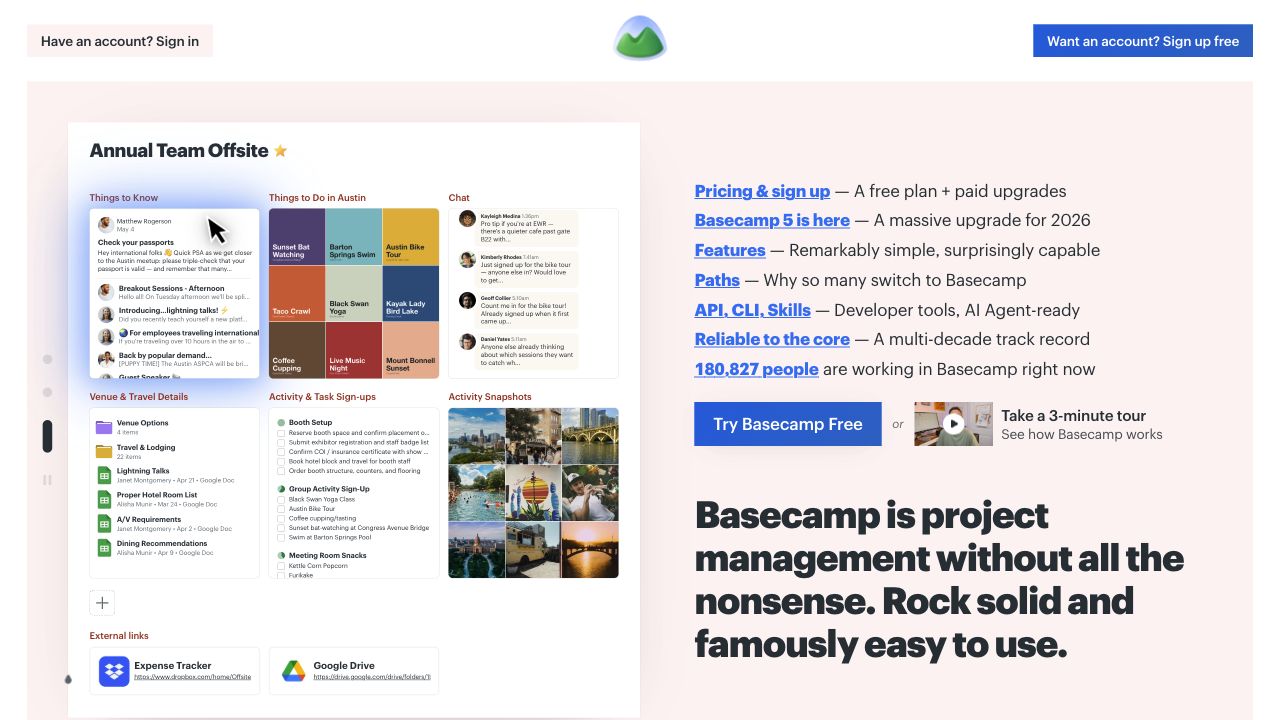The height and width of the screenshot is (720, 1280).
Task: Click the Try Basecamp Free button
Action: pos(788,424)
